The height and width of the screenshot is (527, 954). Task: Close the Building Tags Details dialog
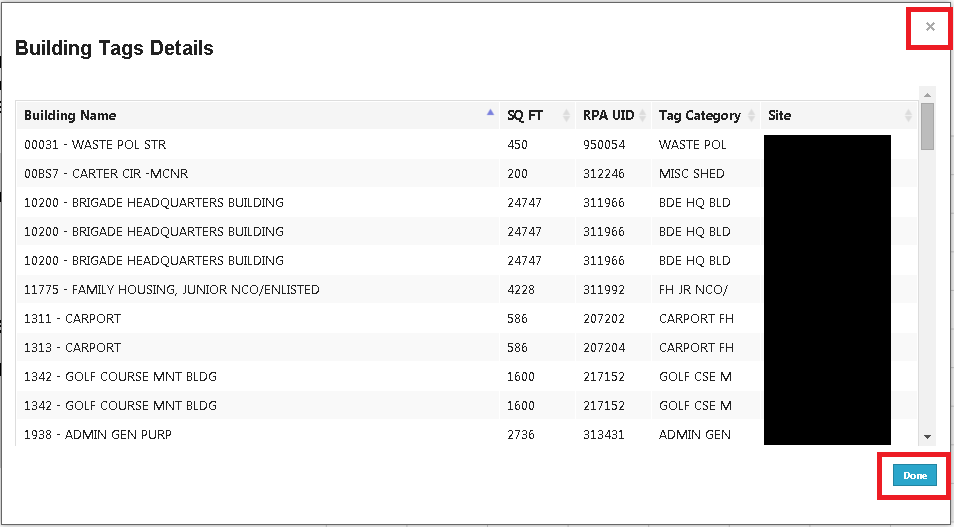pyautogui.click(x=930, y=27)
